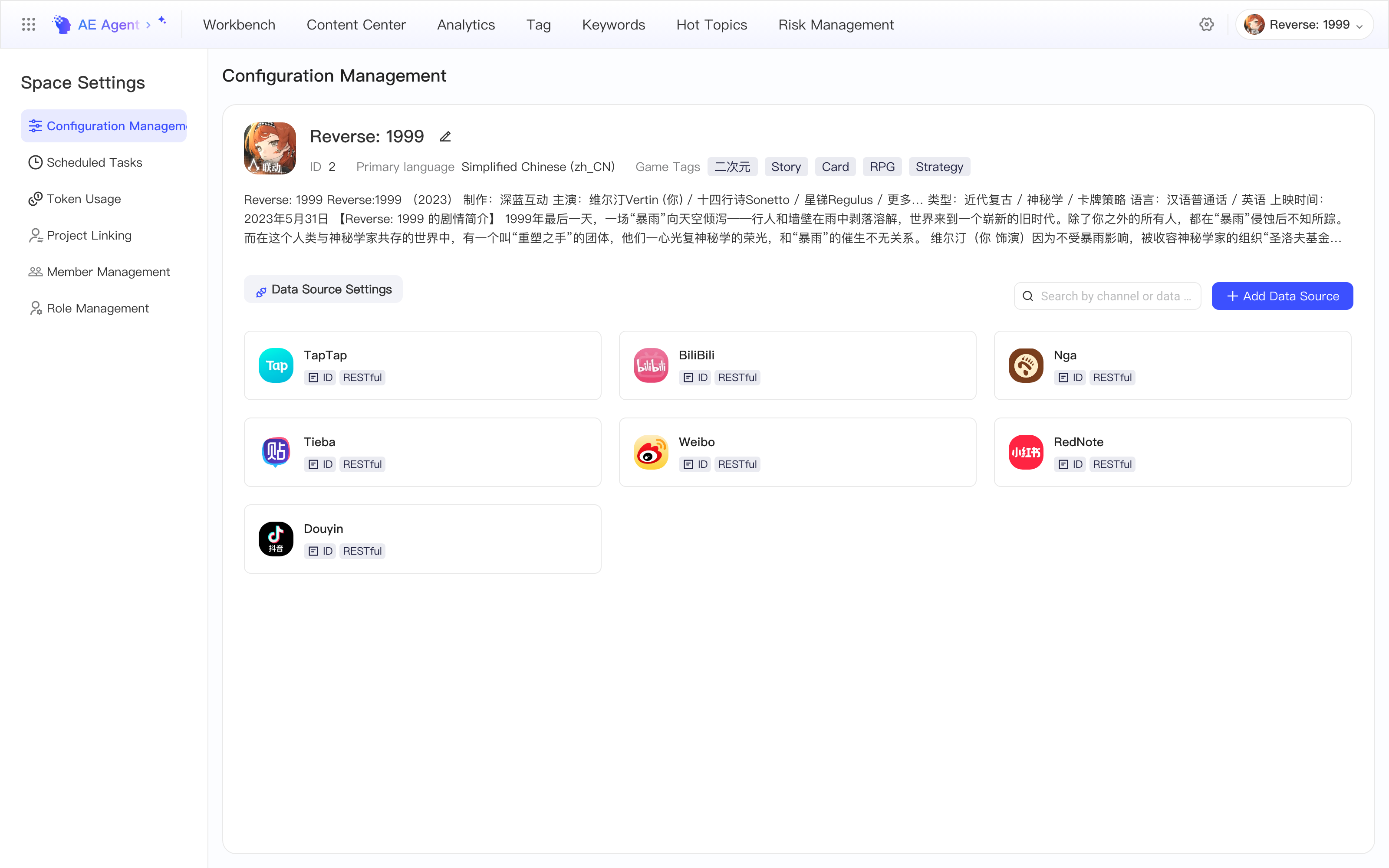Navigate to Hot Topics
This screenshot has height=868, width=1389.
pos(712,25)
